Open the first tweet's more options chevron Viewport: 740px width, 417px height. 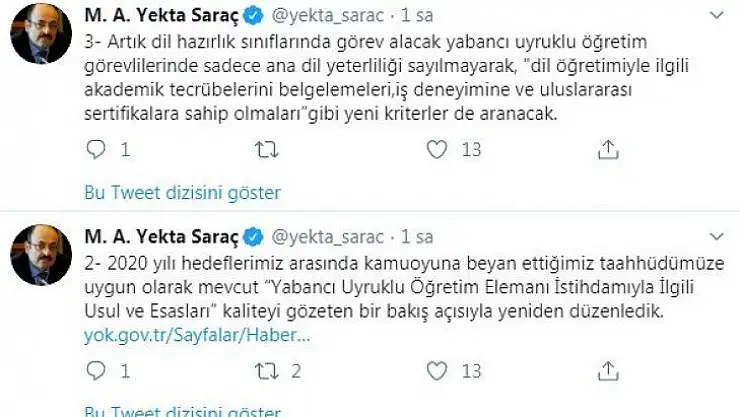[714, 17]
